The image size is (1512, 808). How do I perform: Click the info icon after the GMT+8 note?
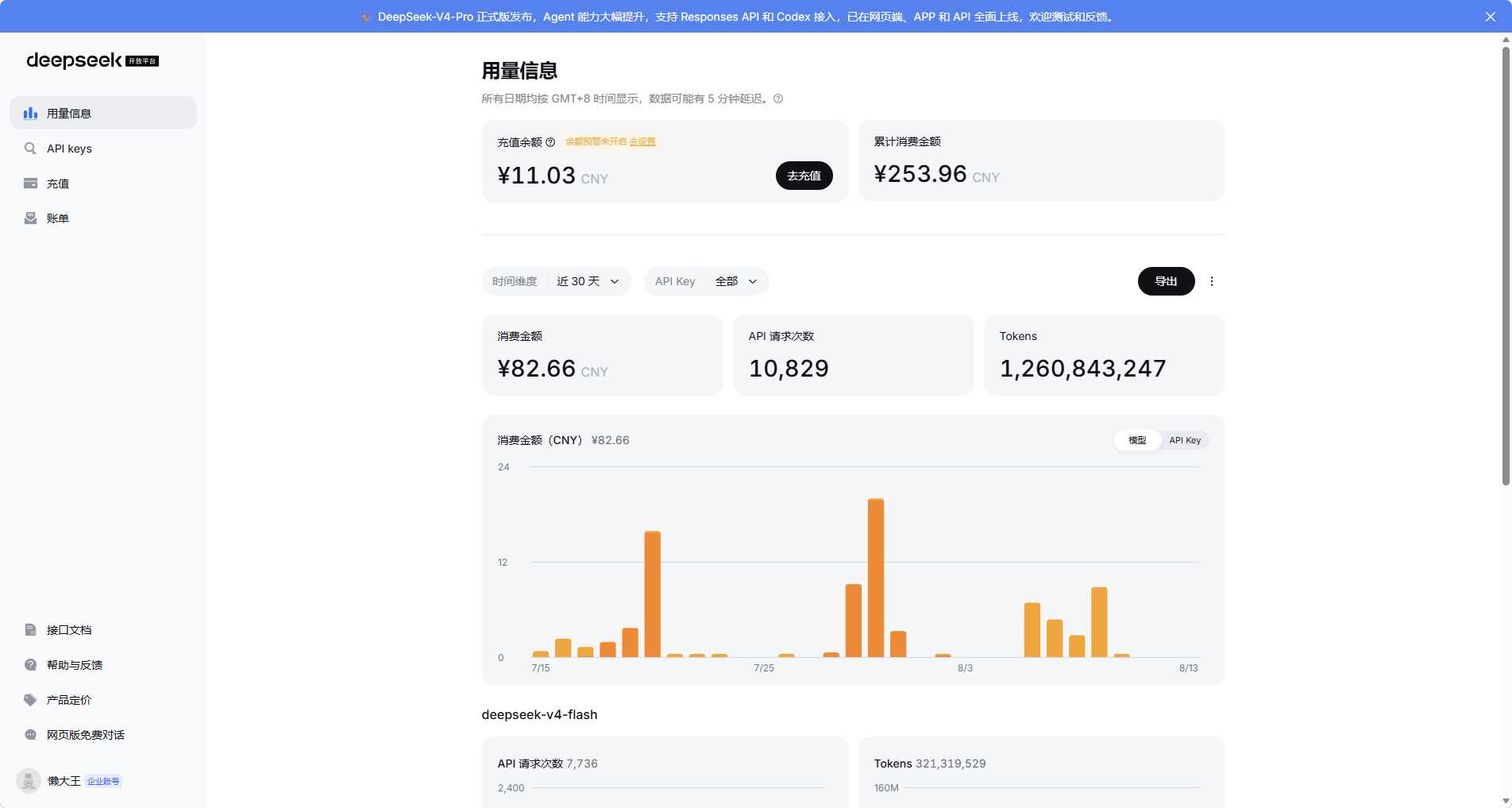(x=778, y=99)
